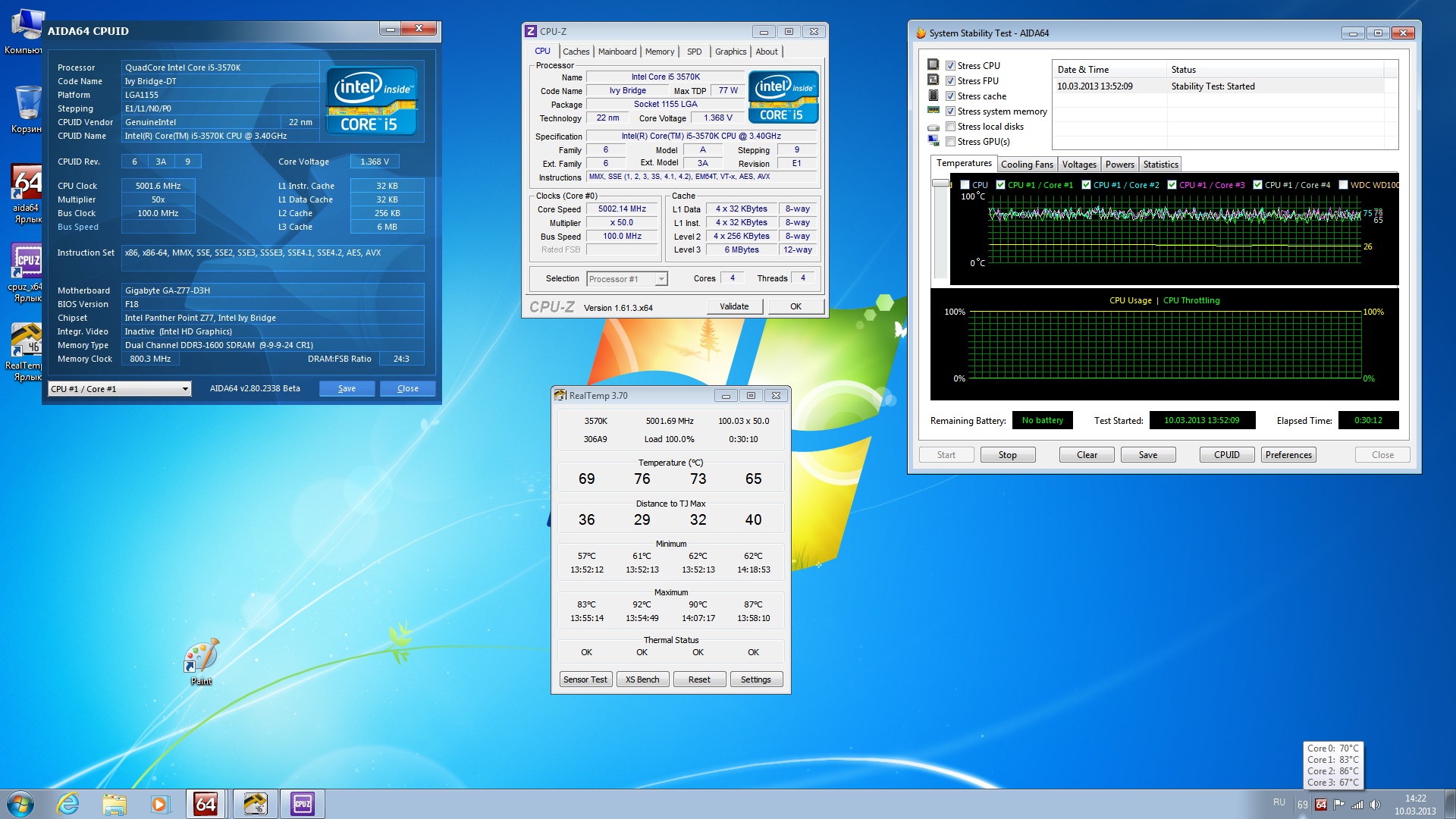1456x819 pixels.
Task: Click RealTemp taskbar icon
Action: click(255, 804)
